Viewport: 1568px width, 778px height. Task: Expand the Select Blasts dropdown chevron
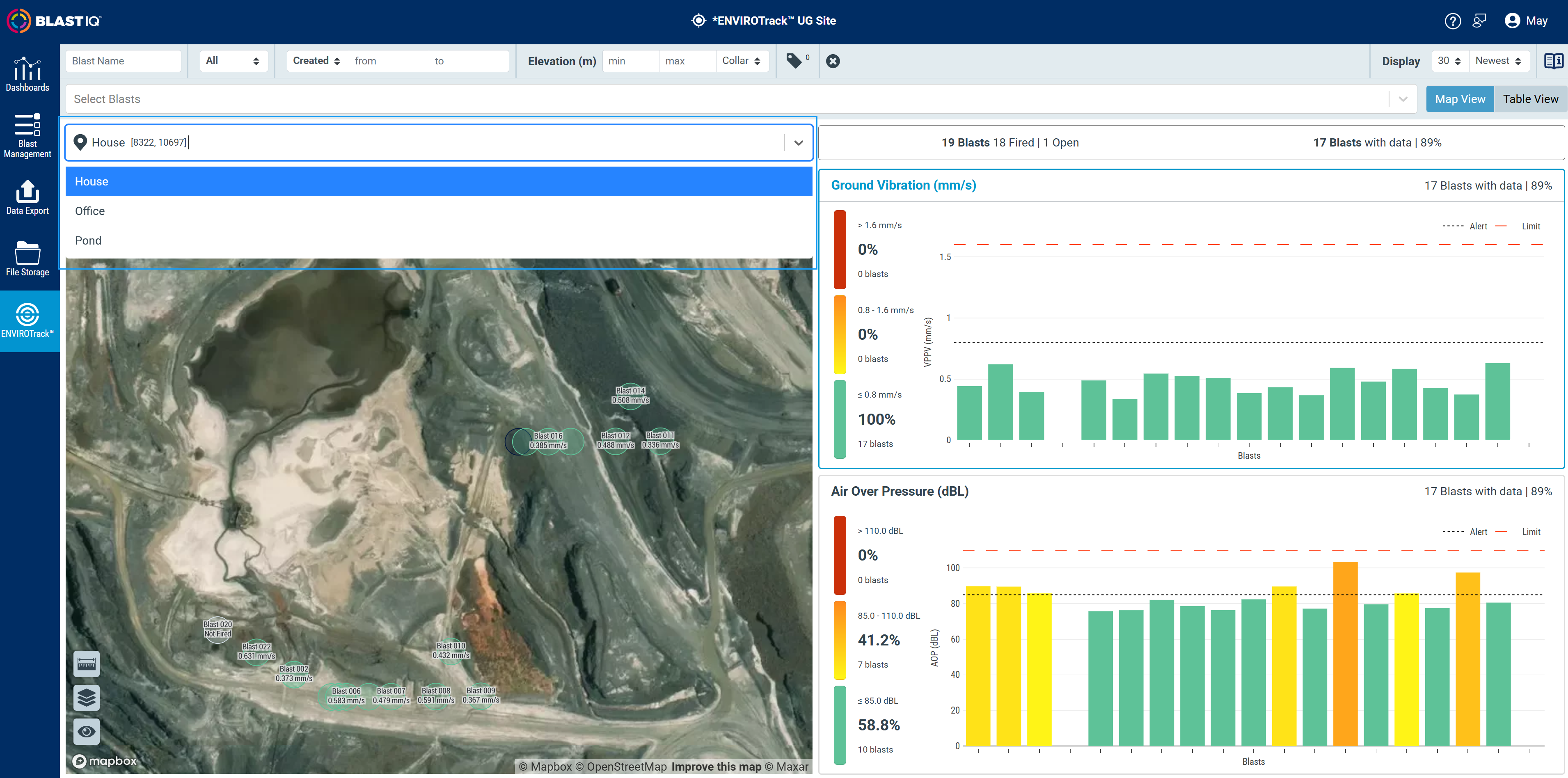click(1403, 98)
